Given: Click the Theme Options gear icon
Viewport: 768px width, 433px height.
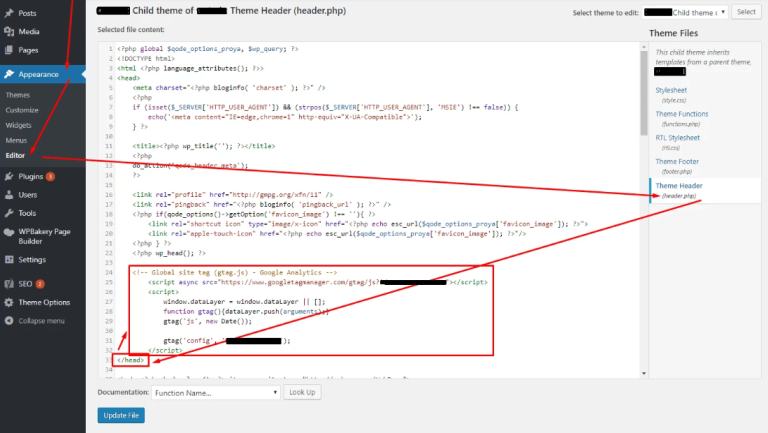Looking at the screenshot, I should (x=9, y=302).
